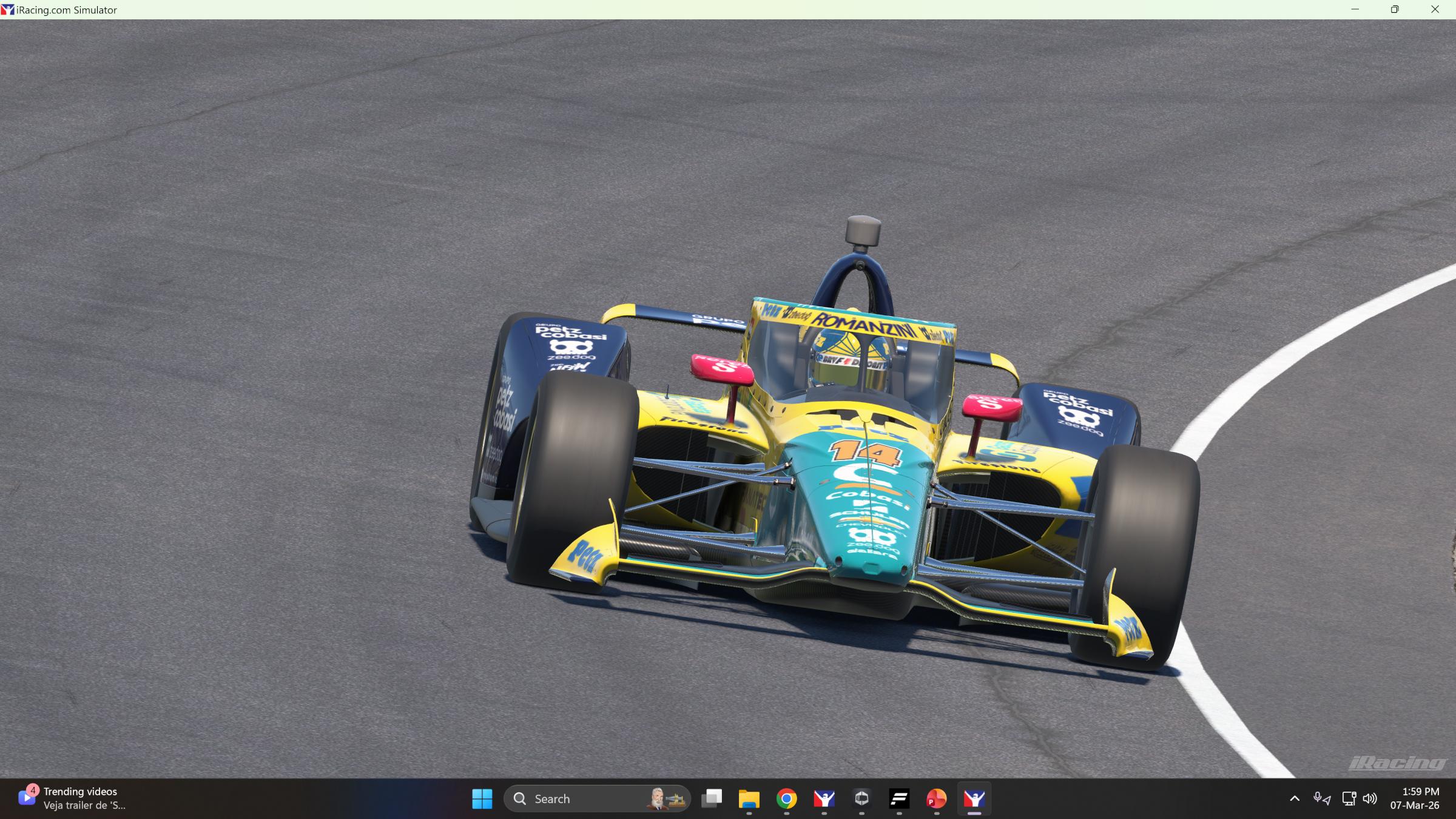
Task: Click the display cast icon in system tray
Action: (1348, 798)
